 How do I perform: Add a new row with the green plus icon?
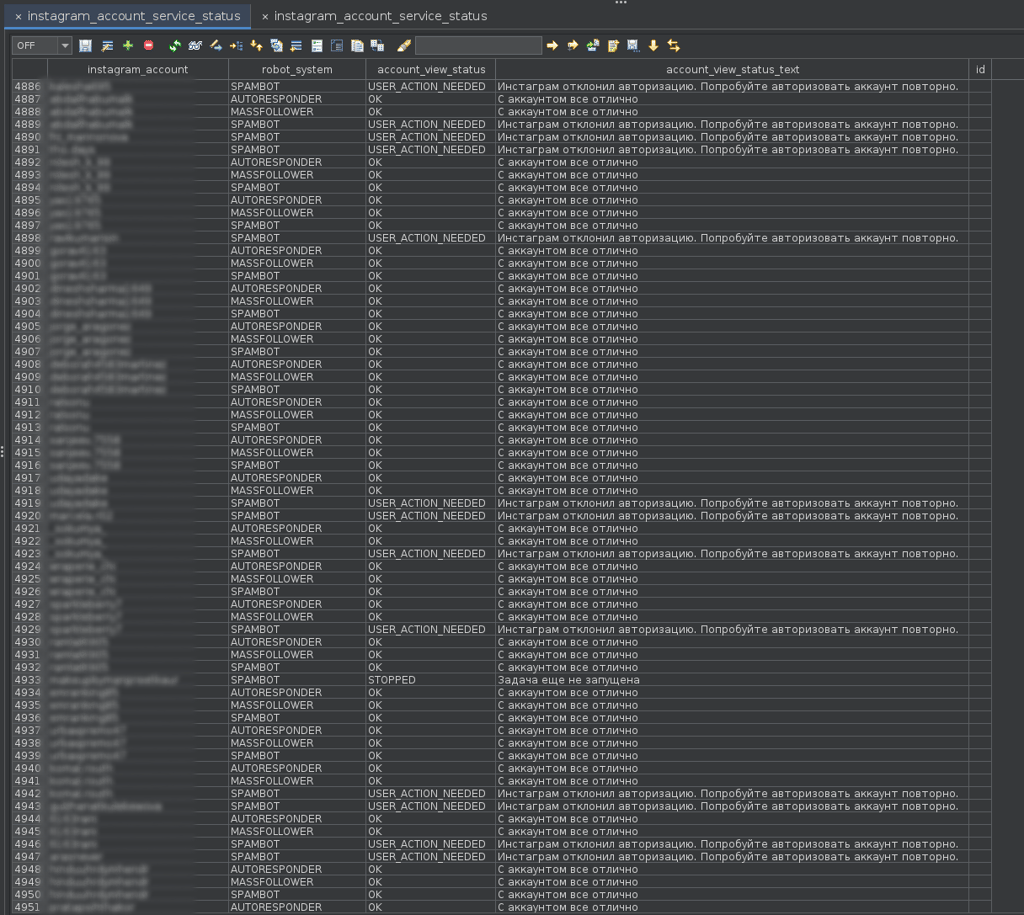[x=128, y=45]
